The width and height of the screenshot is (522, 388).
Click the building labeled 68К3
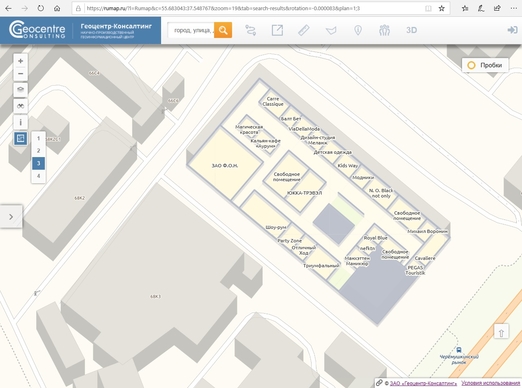coord(155,296)
